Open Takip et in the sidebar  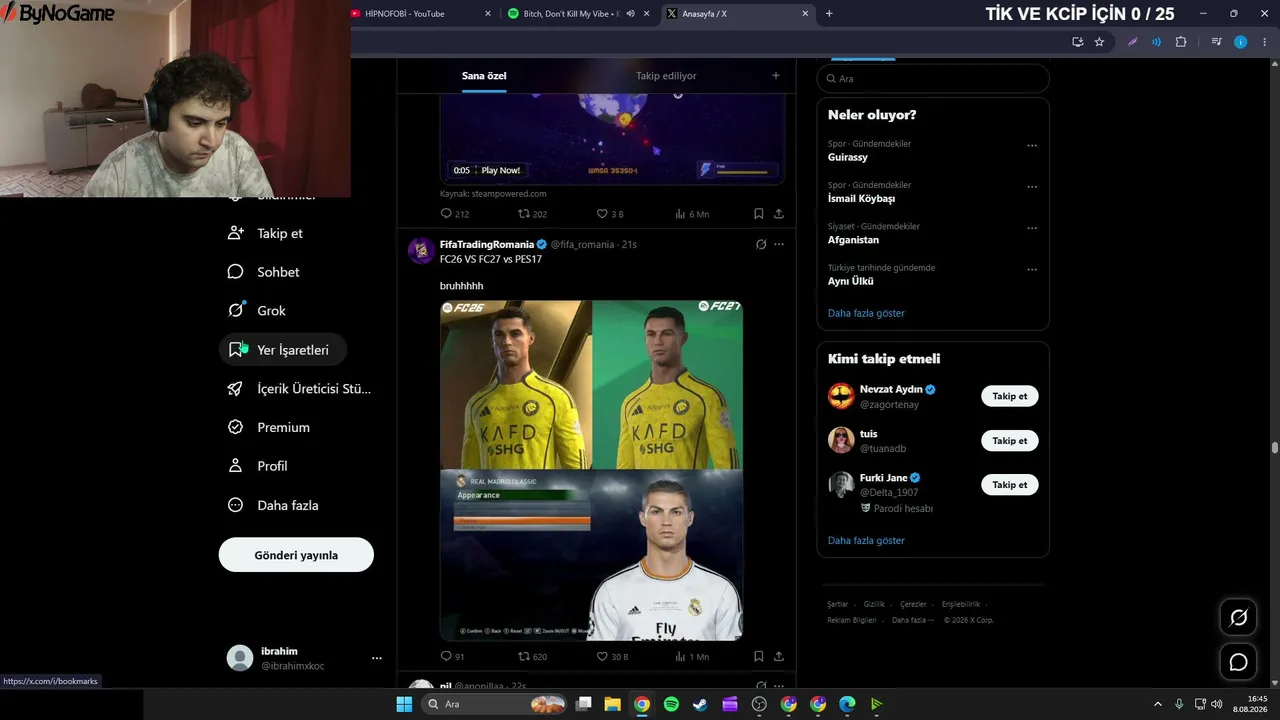click(265, 233)
